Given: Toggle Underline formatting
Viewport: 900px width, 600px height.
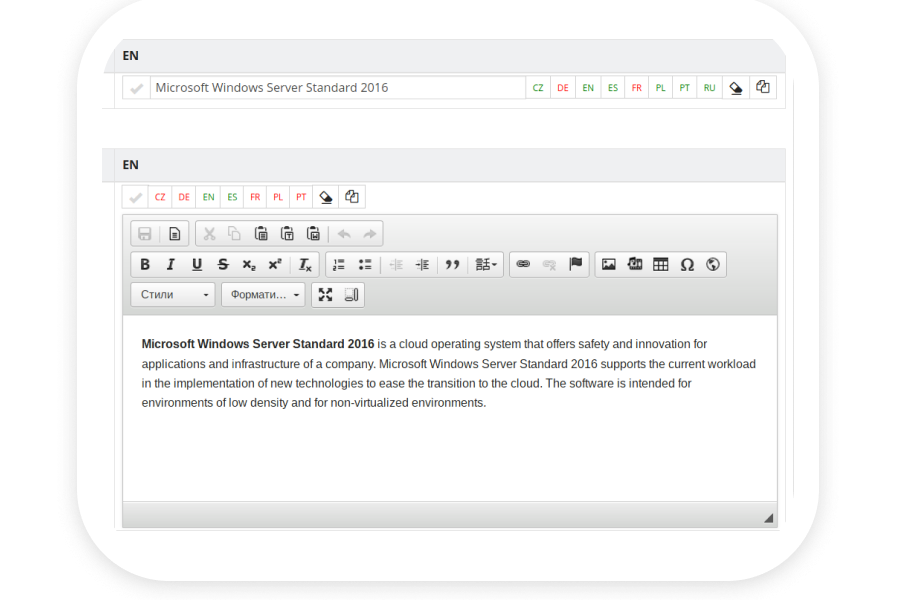Looking at the screenshot, I should 197,264.
